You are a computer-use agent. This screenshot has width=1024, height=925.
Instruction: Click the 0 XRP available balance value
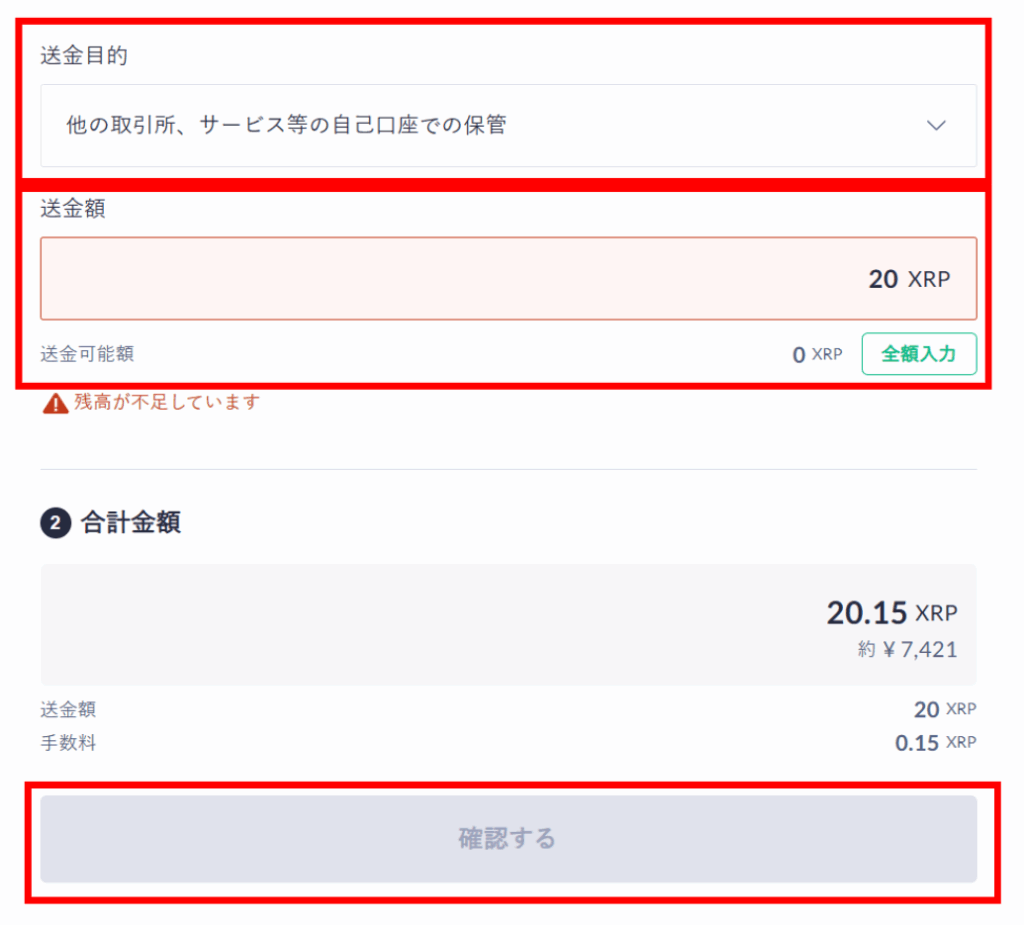pos(817,354)
